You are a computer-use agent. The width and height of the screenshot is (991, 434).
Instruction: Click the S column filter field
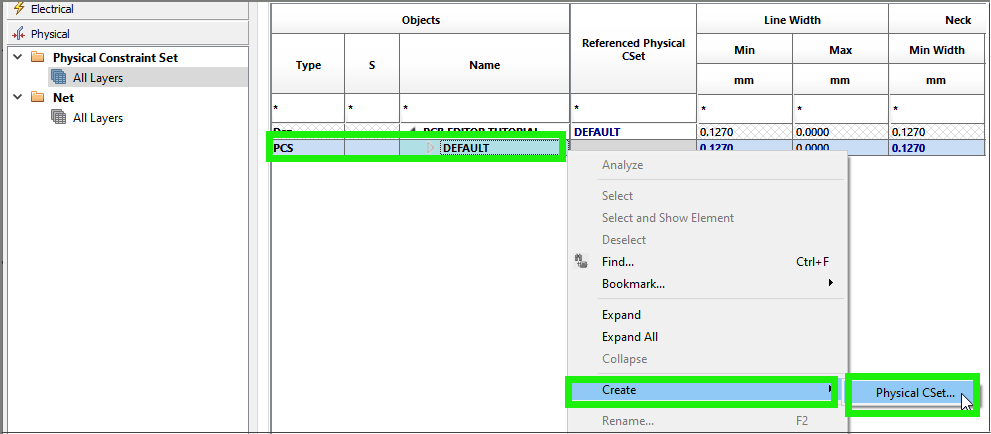click(x=372, y=109)
